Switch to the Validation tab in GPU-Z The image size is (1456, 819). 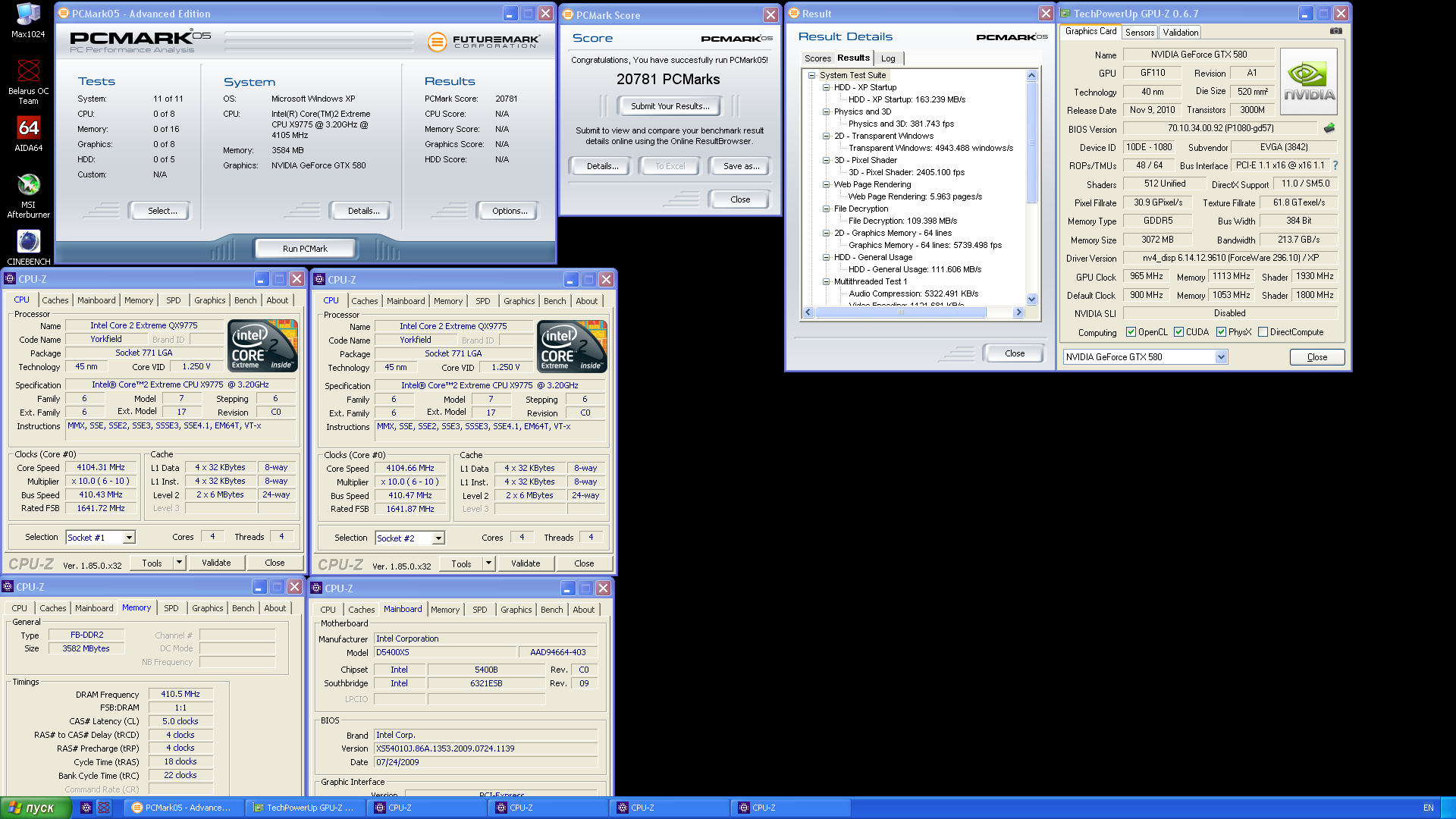[x=1181, y=33]
